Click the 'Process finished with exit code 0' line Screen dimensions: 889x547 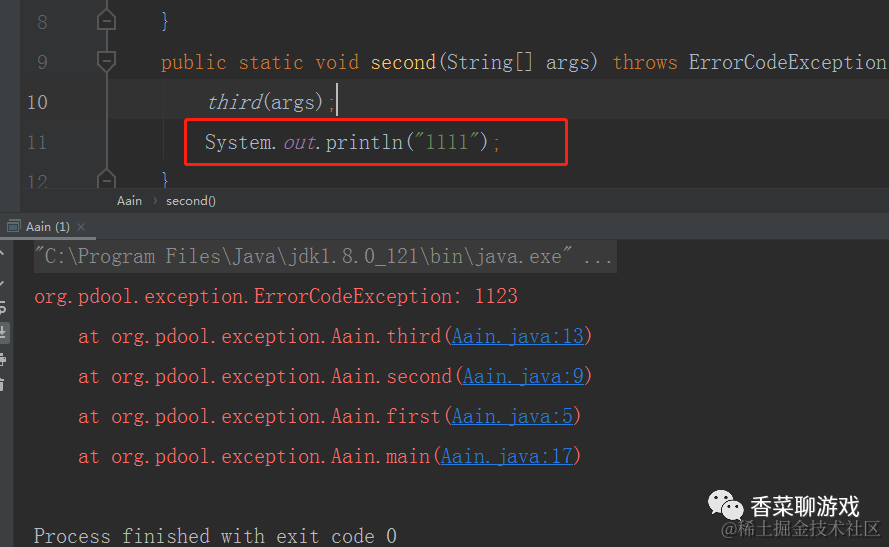[x=215, y=536]
